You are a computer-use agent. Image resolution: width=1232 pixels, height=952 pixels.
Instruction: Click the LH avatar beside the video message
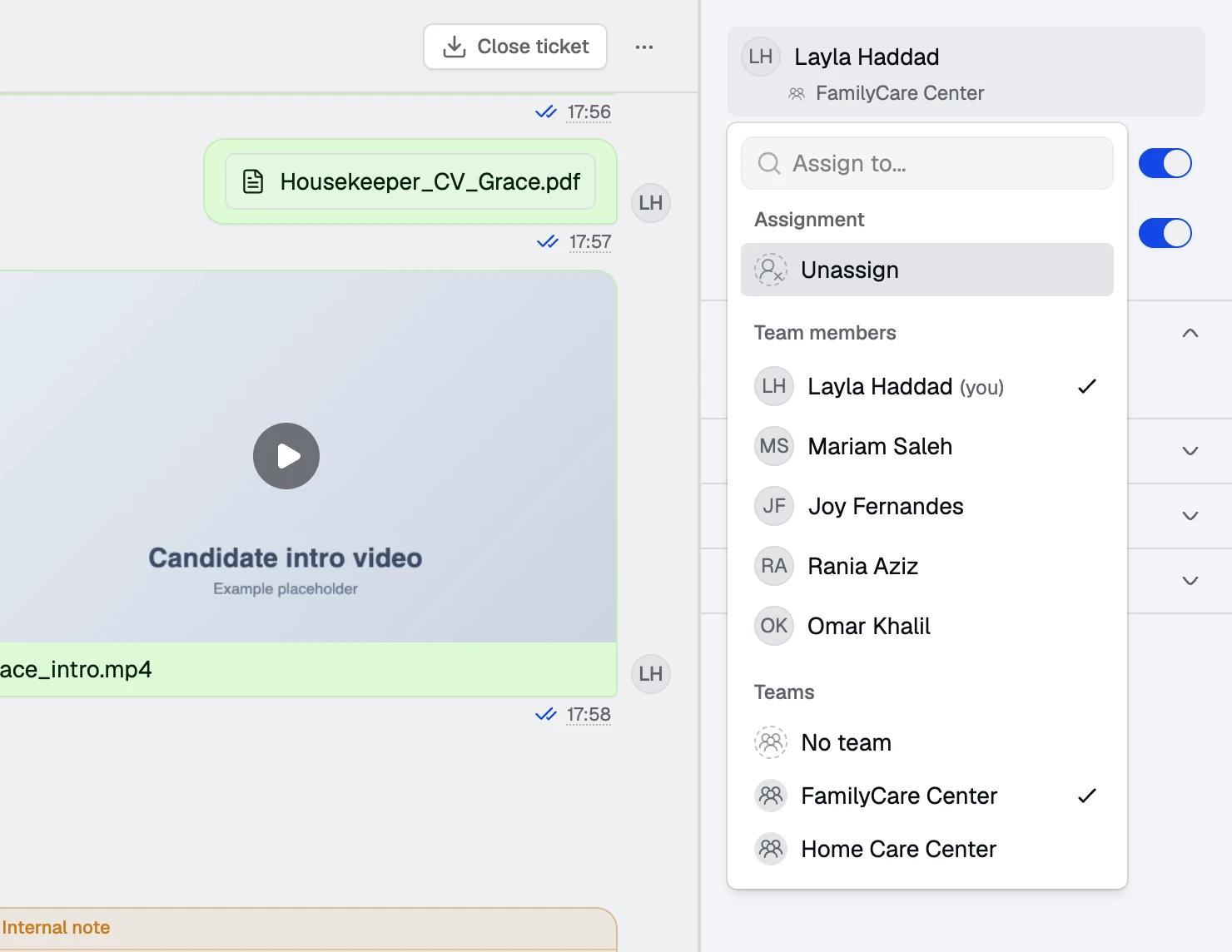(651, 674)
